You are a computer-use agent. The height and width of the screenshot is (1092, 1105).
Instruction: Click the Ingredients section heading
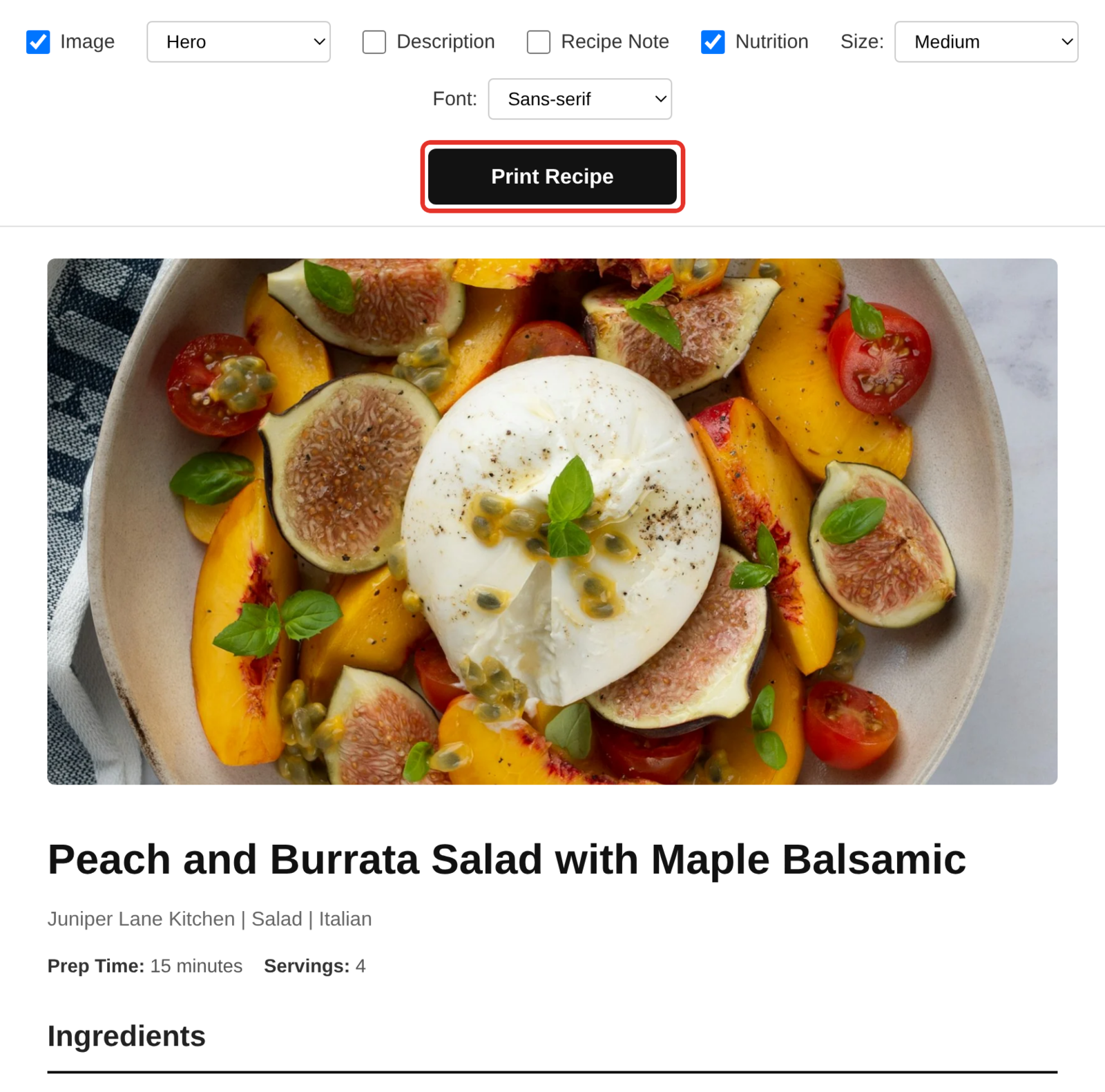coord(126,1036)
